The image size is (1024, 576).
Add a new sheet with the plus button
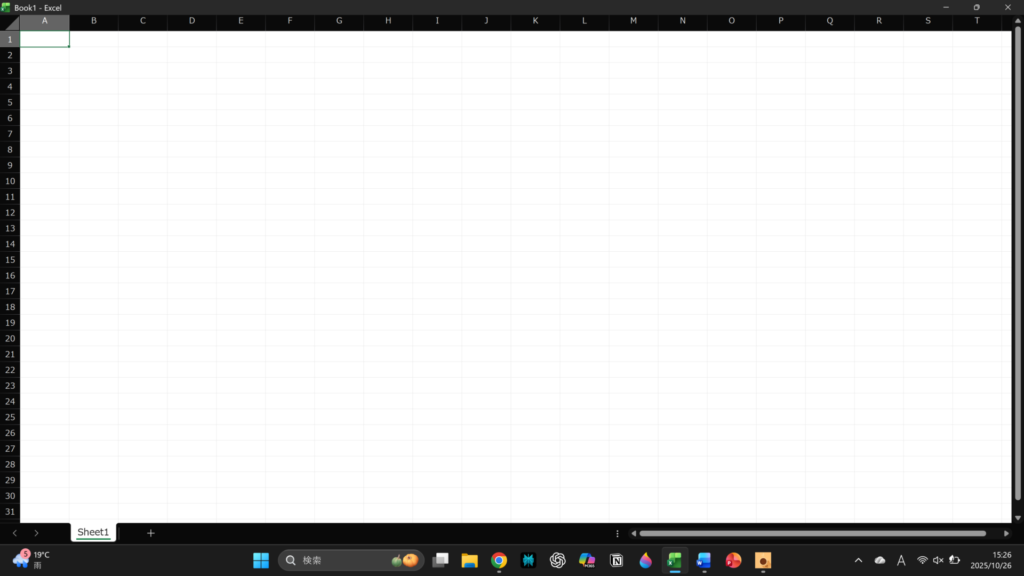click(x=151, y=533)
